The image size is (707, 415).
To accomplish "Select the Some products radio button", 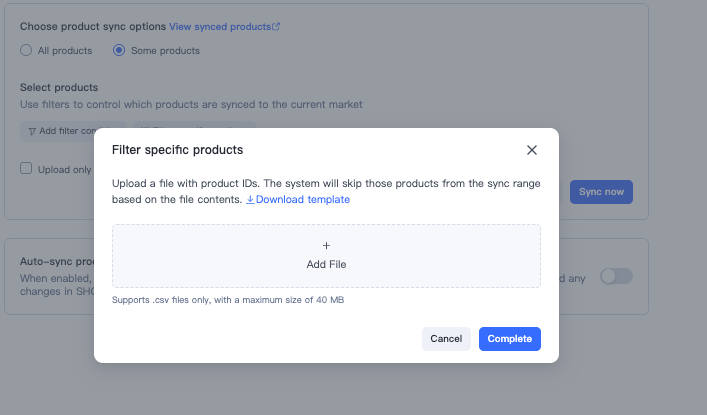I will click(x=119, y=50).
